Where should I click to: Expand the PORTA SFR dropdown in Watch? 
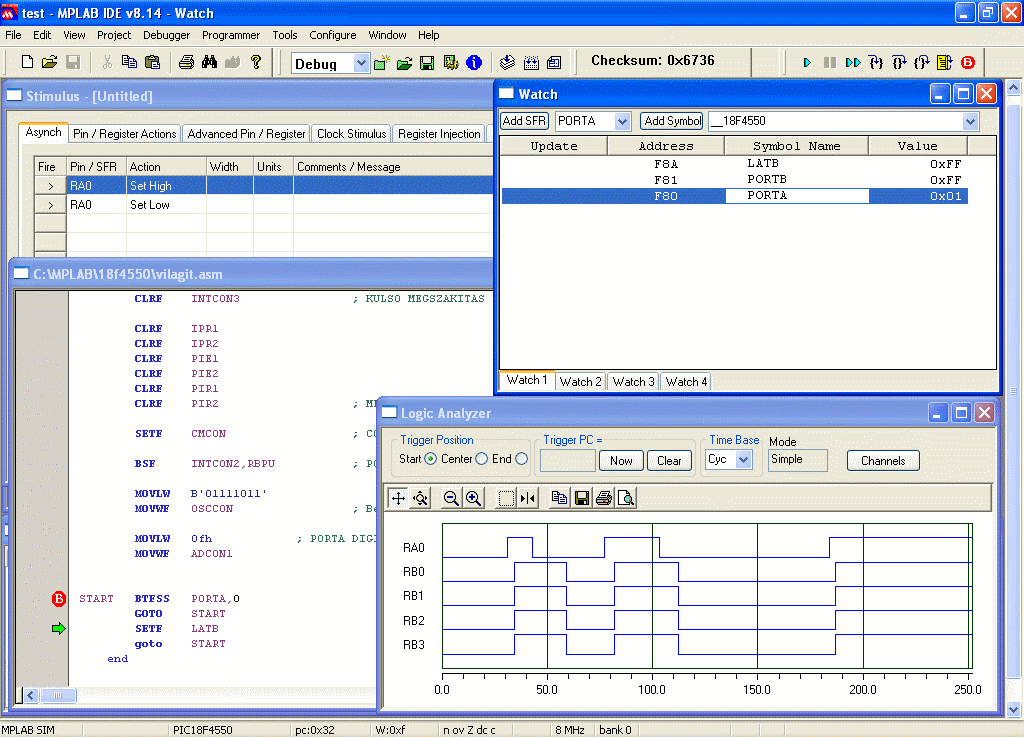(x=622, y=121)
